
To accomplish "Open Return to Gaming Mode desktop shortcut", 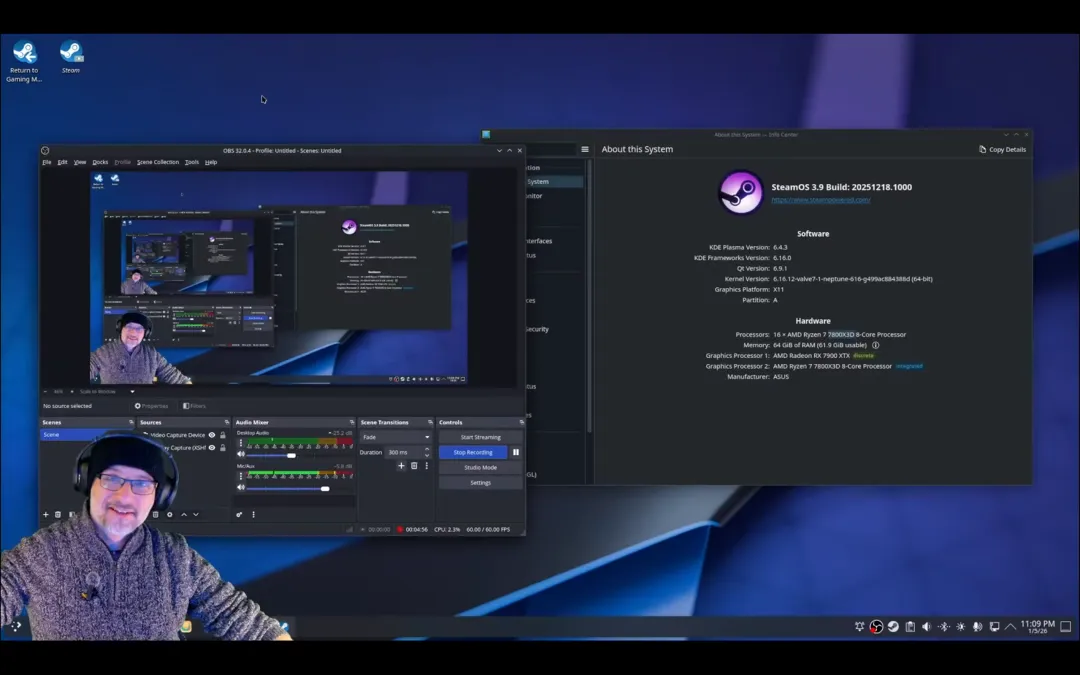I will point(25,61).
